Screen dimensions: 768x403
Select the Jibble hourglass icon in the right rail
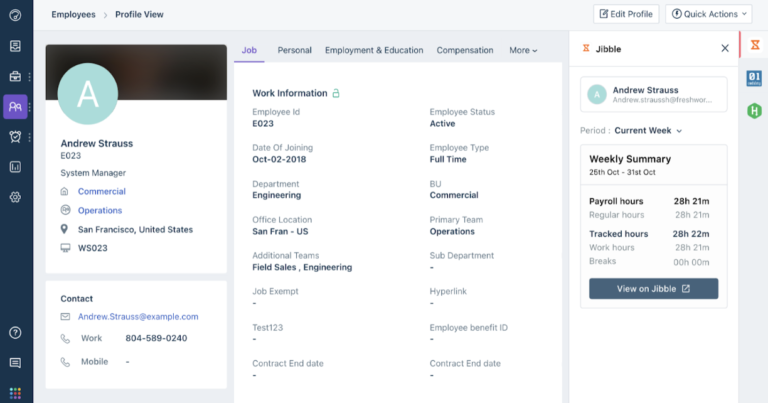pos(755,45)
